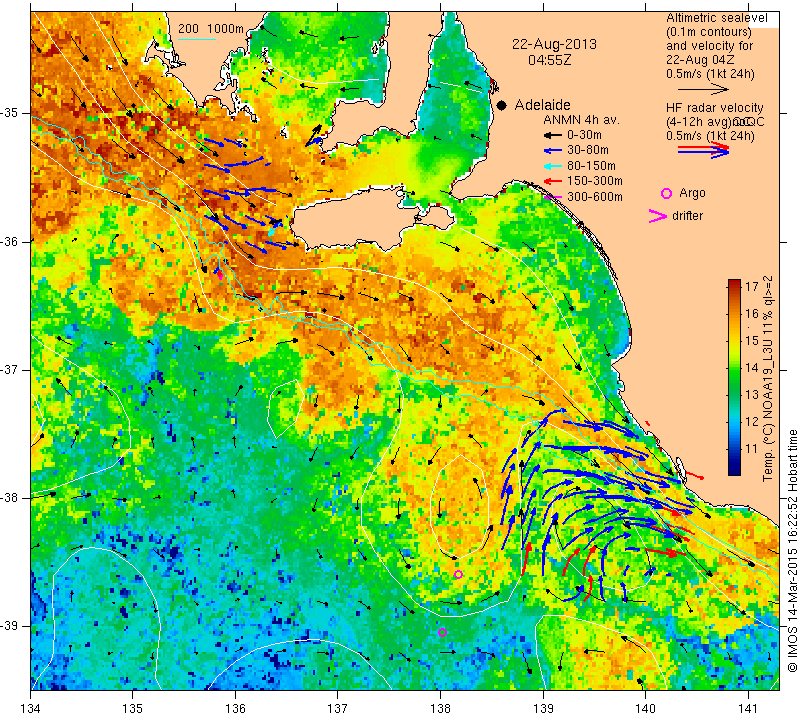800x720 pixels.
Task: Click the Argo float circle just below latitude -39
Action: tap(442, 633)
